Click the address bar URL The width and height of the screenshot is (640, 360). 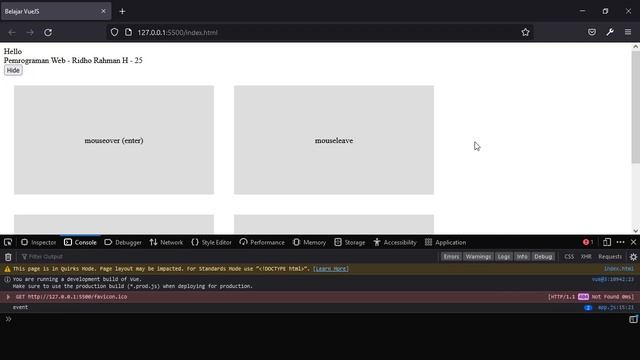coord(178,32)
